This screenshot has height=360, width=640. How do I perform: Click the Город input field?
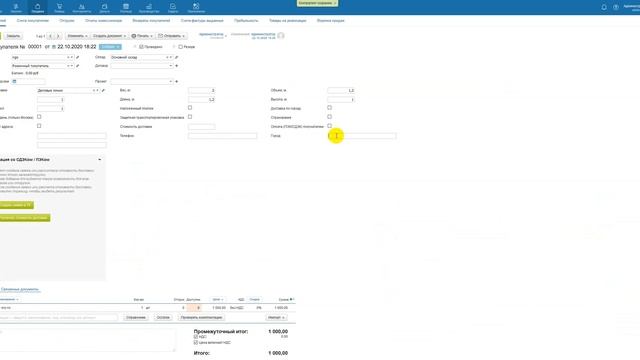362,136
